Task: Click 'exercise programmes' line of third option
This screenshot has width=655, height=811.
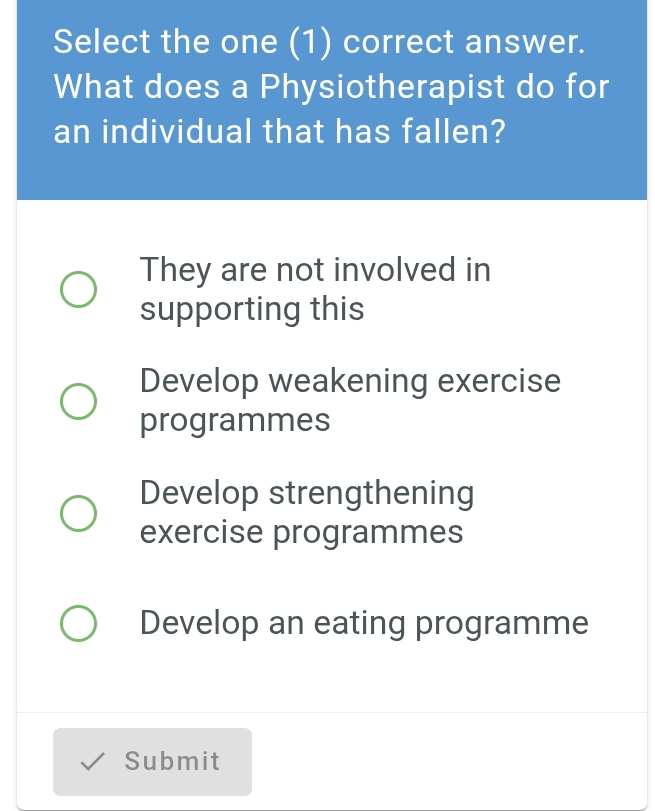Action: 301,532
